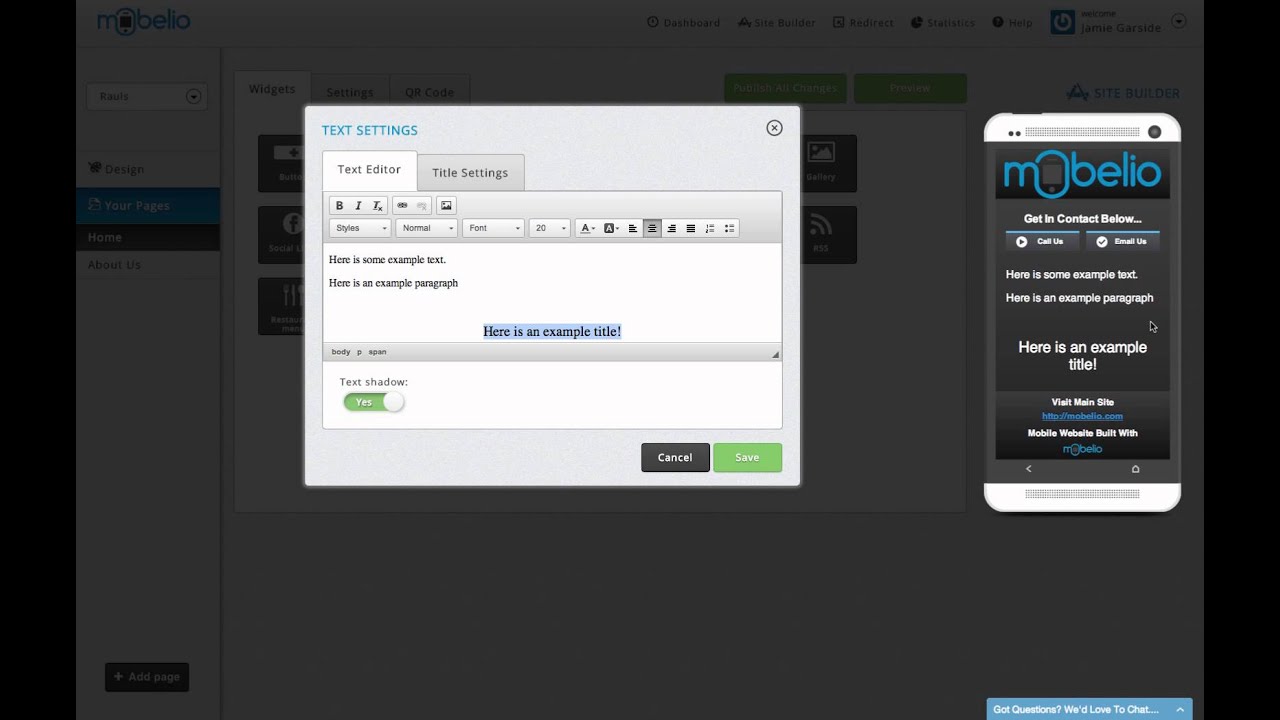
Task: Open the background color picker dropdown
Action: coord(611,228)
